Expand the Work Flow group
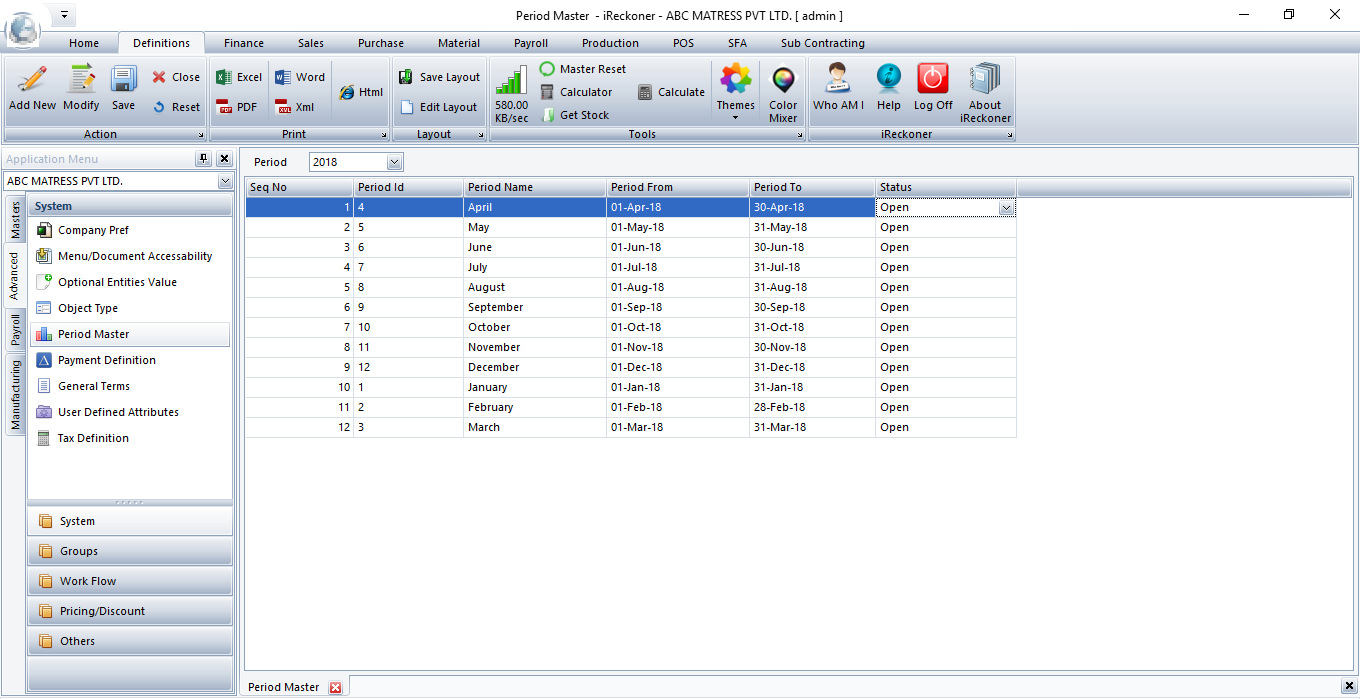This screenshot has width=1360, height=699. point(130,581)
